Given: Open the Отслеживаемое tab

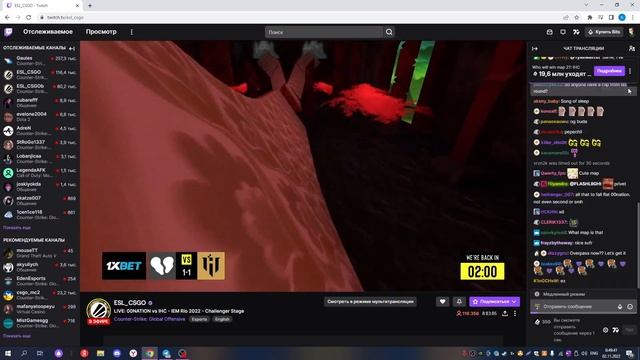Looking at the screenshot, I should (48, 32).
